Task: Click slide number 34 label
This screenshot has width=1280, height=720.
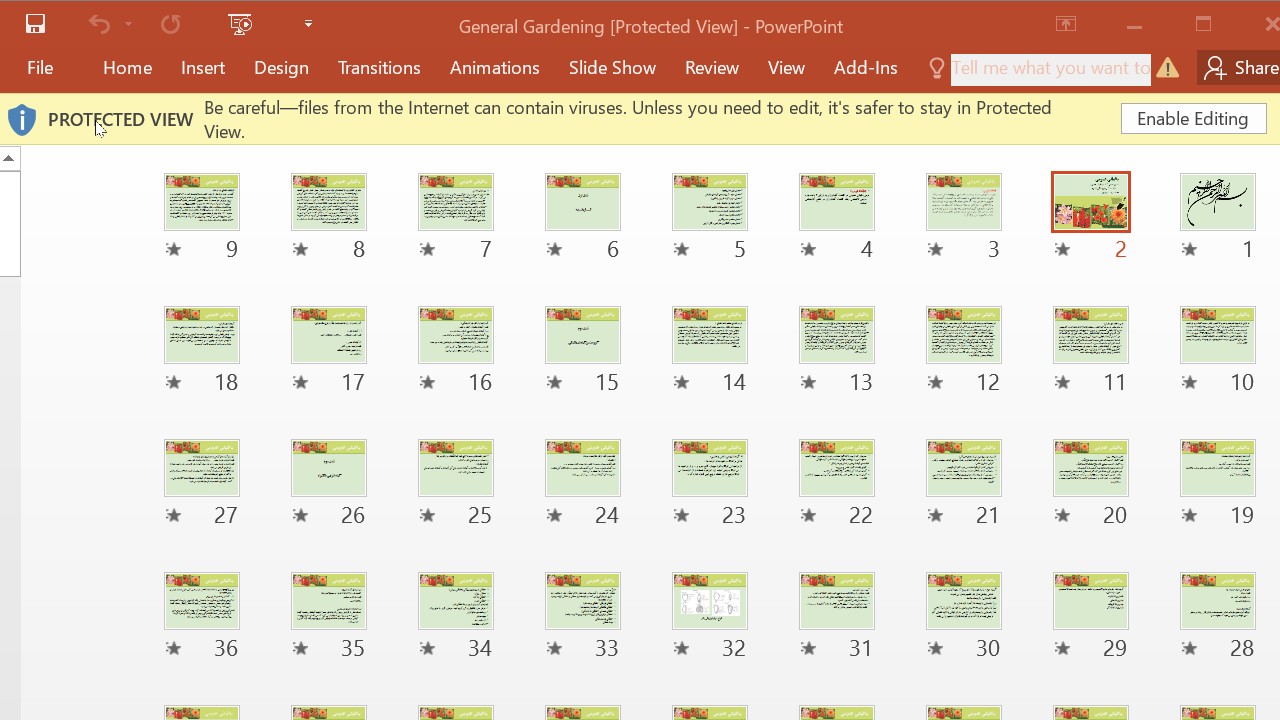Action: click(x=480, y=649)
